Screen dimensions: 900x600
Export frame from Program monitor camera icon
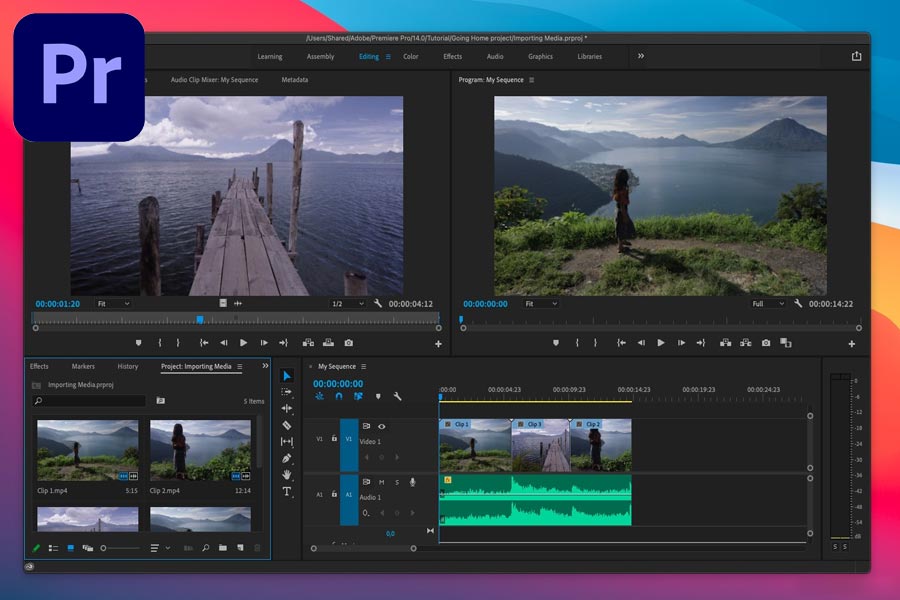[765, 343]
